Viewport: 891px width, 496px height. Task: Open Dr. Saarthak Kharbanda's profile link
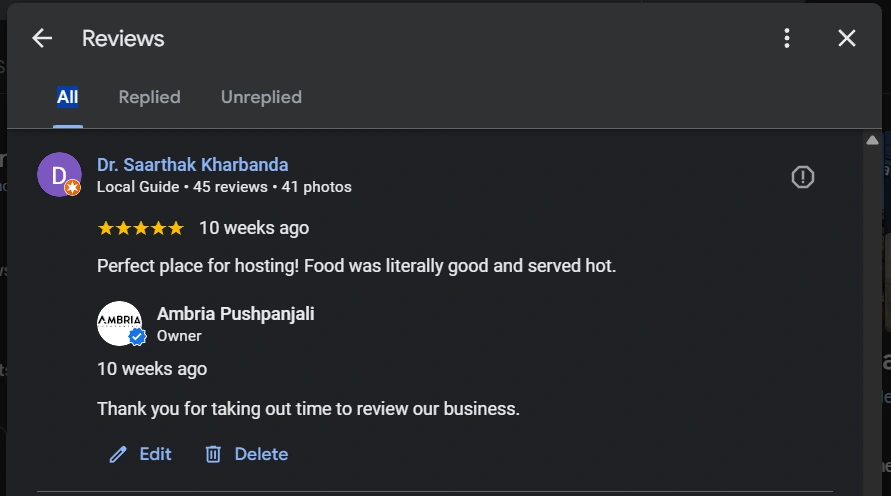click(x=192, y=165)
